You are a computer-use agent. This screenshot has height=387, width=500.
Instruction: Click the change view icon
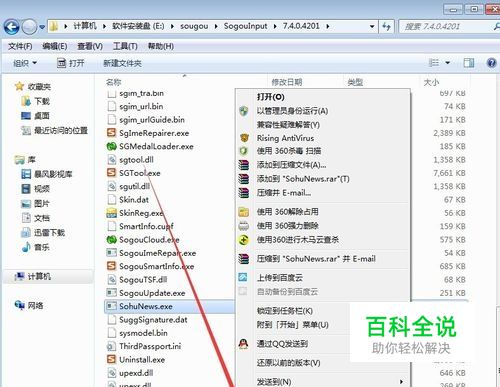coord(434,63)
